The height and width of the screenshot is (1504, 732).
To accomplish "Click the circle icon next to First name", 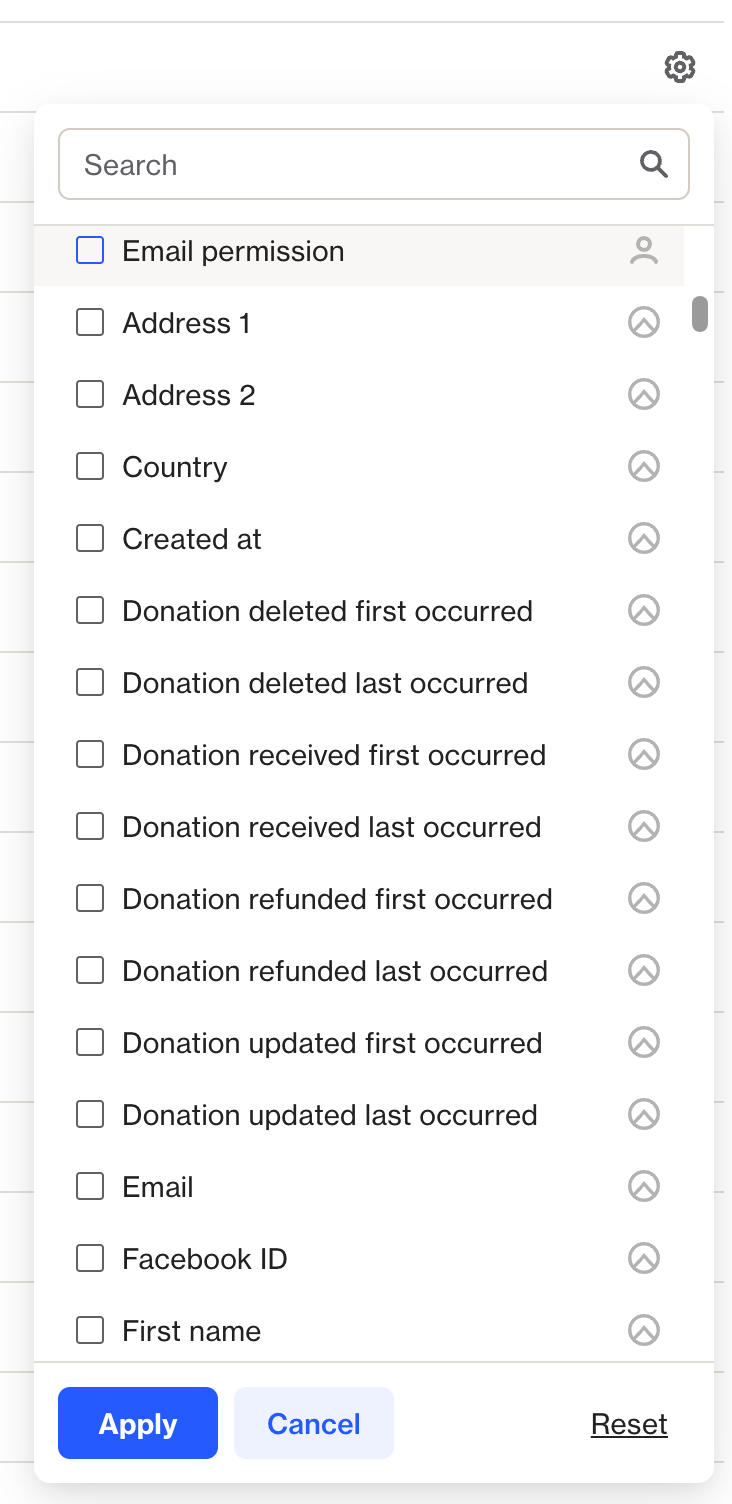I will click(644, 1331).
